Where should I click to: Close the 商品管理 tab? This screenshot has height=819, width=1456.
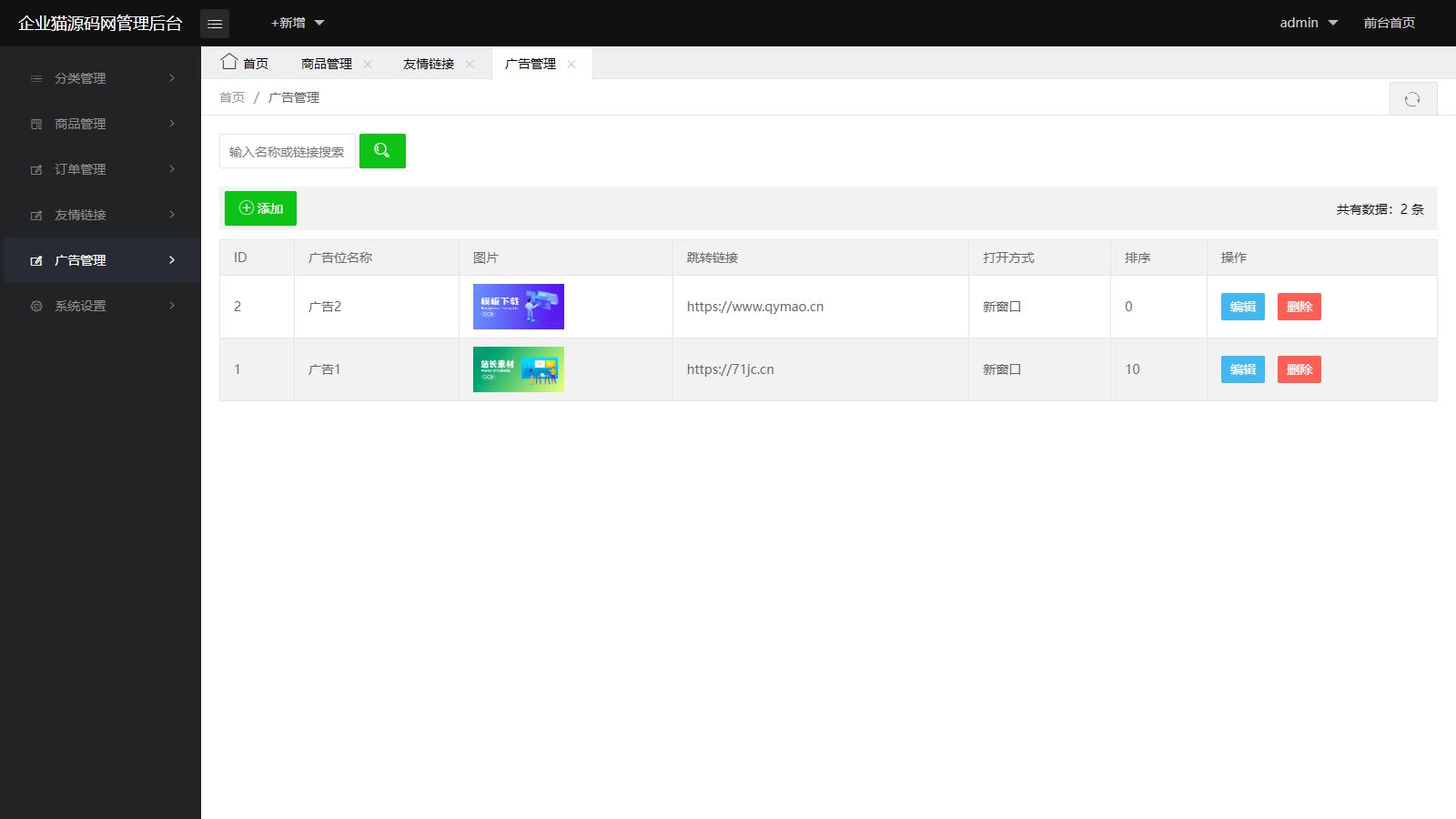click(368, 64)
